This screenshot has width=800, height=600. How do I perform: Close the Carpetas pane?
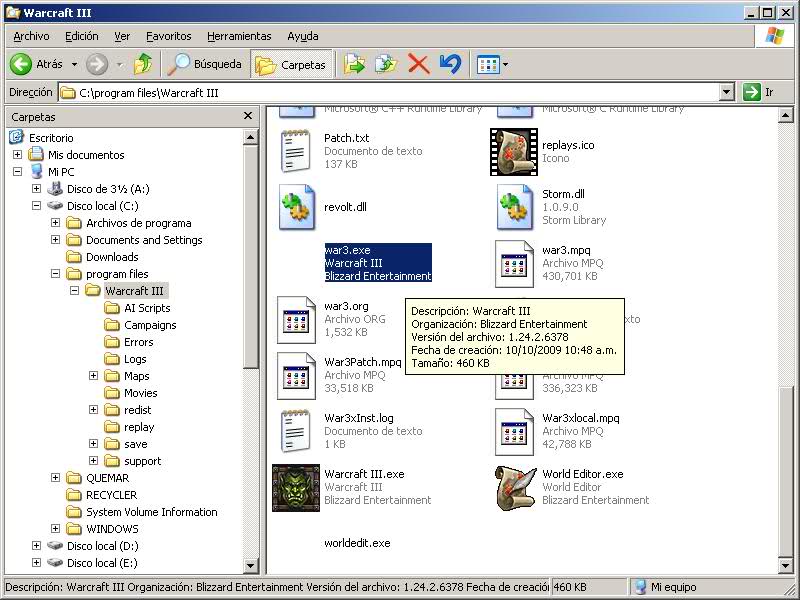point(248,116)
